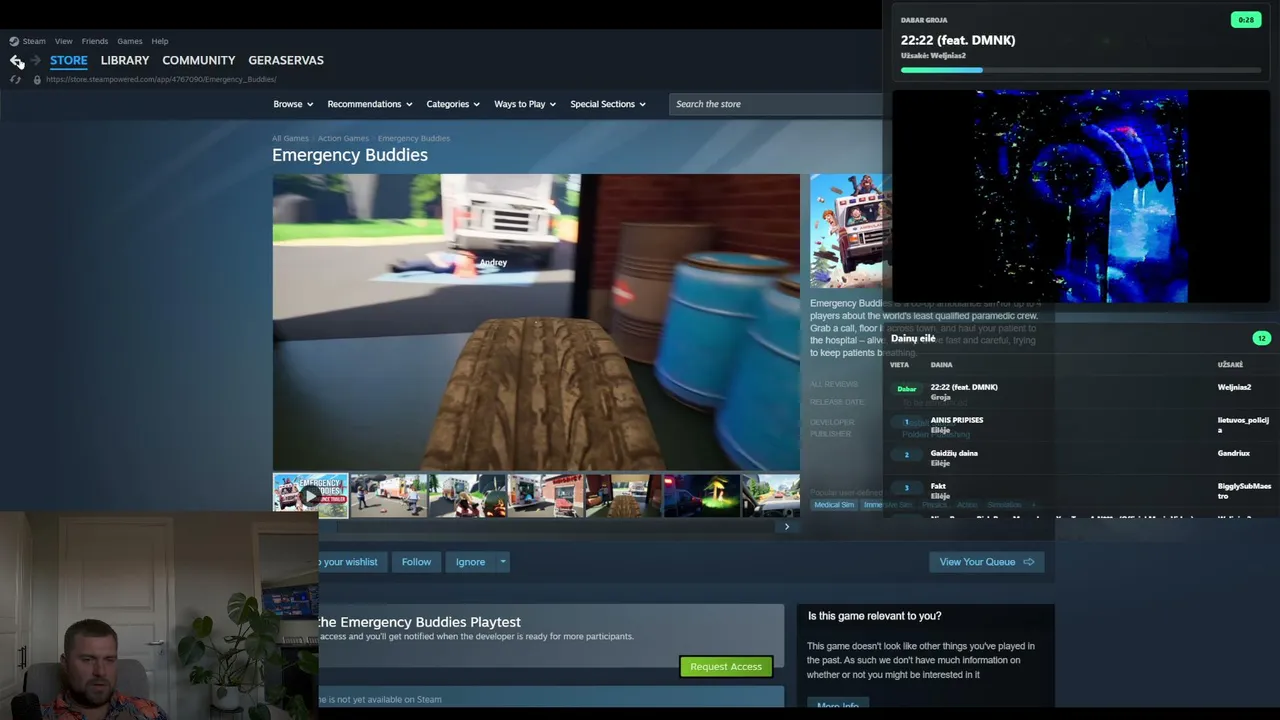Open the Friends menu
Viewport: 1280px width, 720px height.
tap(95, 41)
